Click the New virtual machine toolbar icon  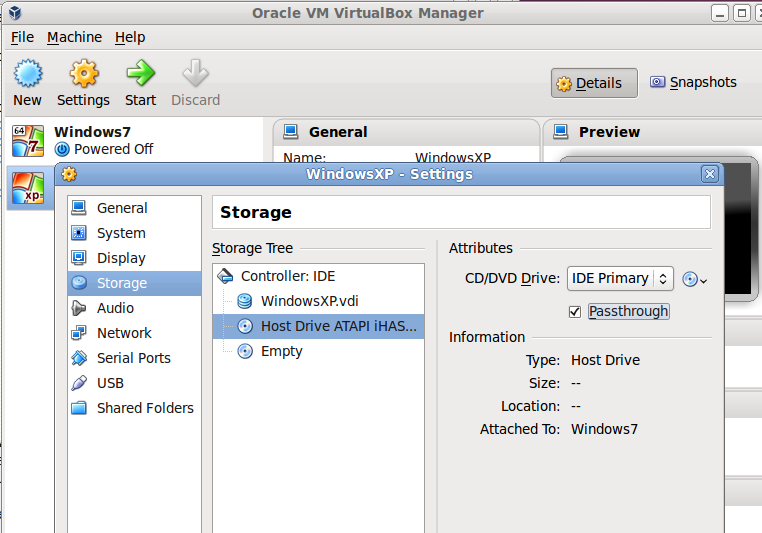tap(28, 73)
